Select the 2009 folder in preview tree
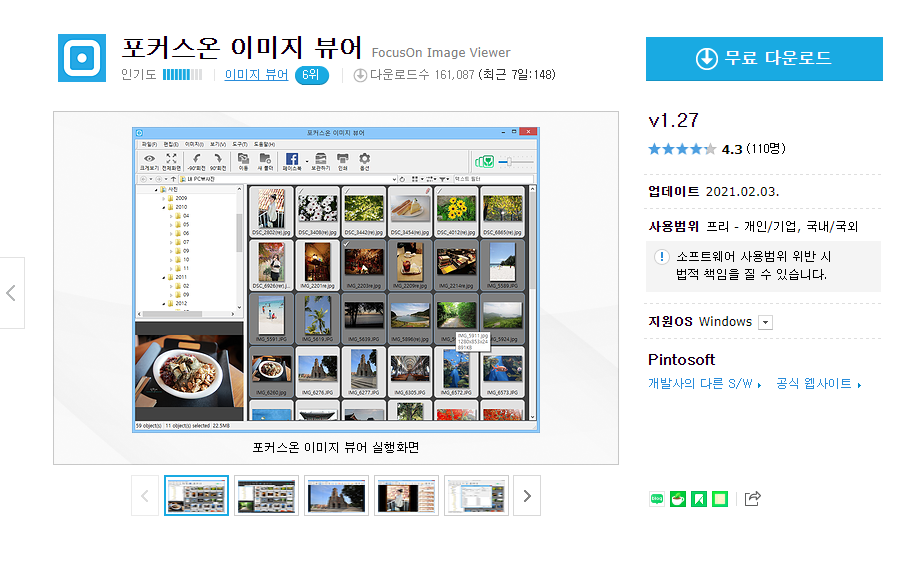Screen dimensions: 912x567 click(x=178, y=198)
